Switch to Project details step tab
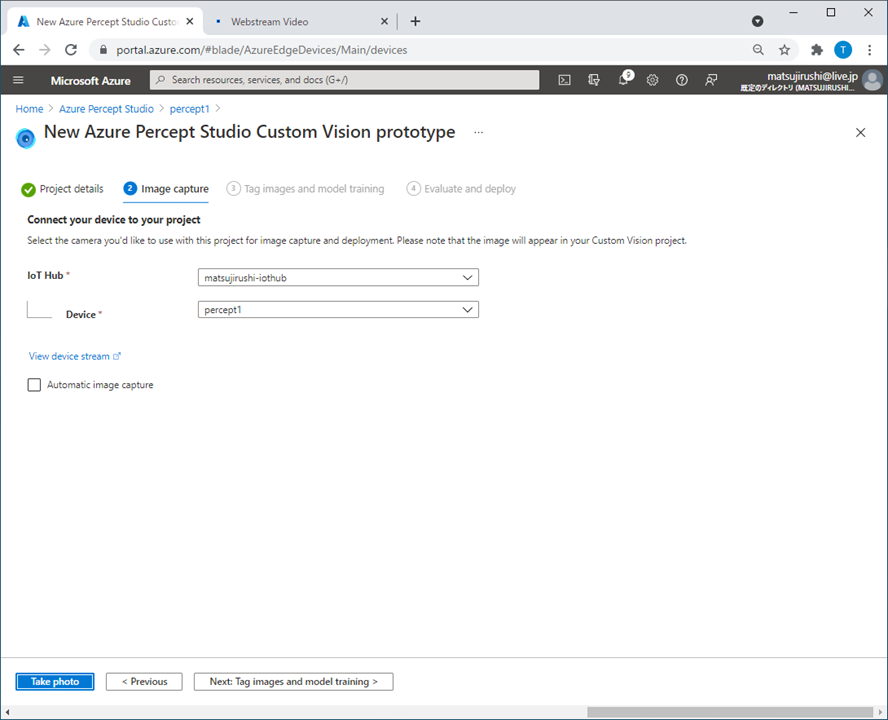Viewport: 888px width, 720px height. point(62,189)
